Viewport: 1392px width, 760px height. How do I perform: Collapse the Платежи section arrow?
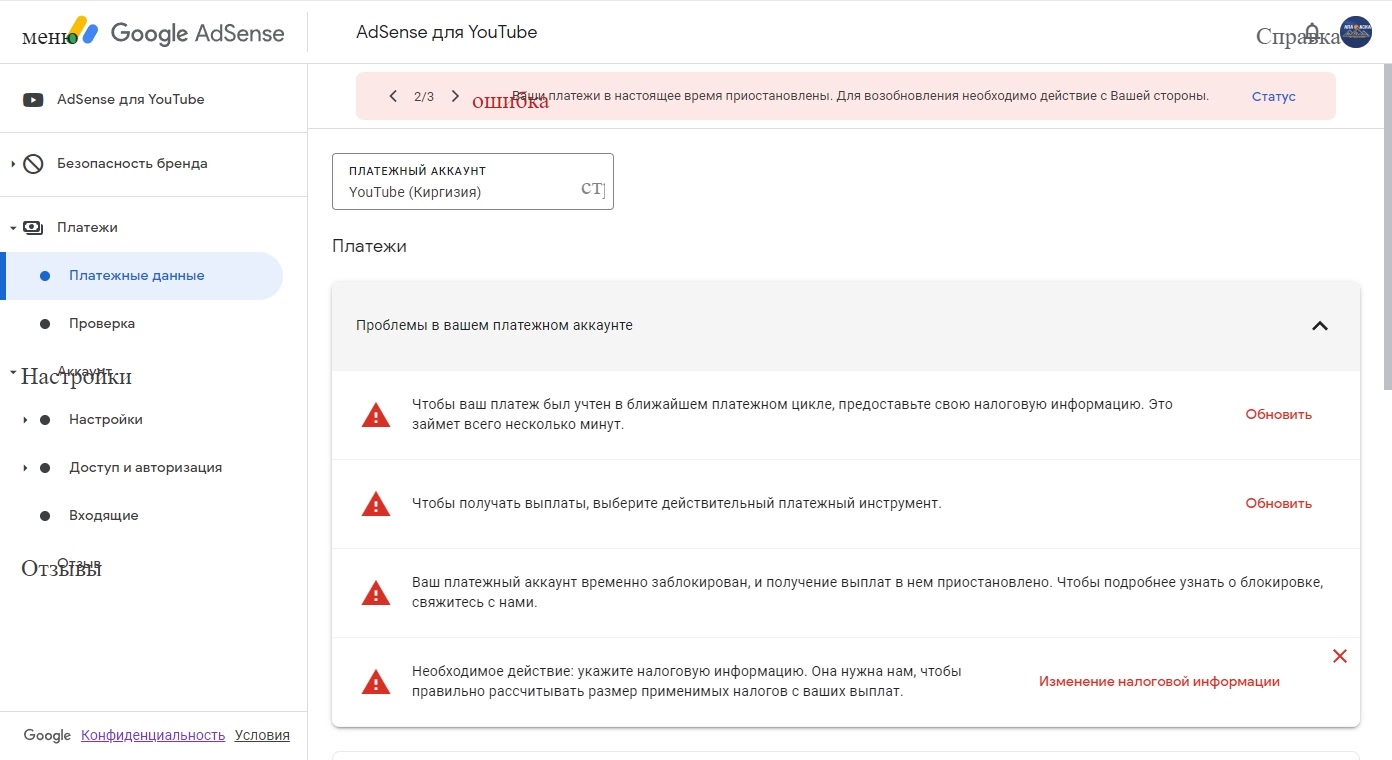13,228
